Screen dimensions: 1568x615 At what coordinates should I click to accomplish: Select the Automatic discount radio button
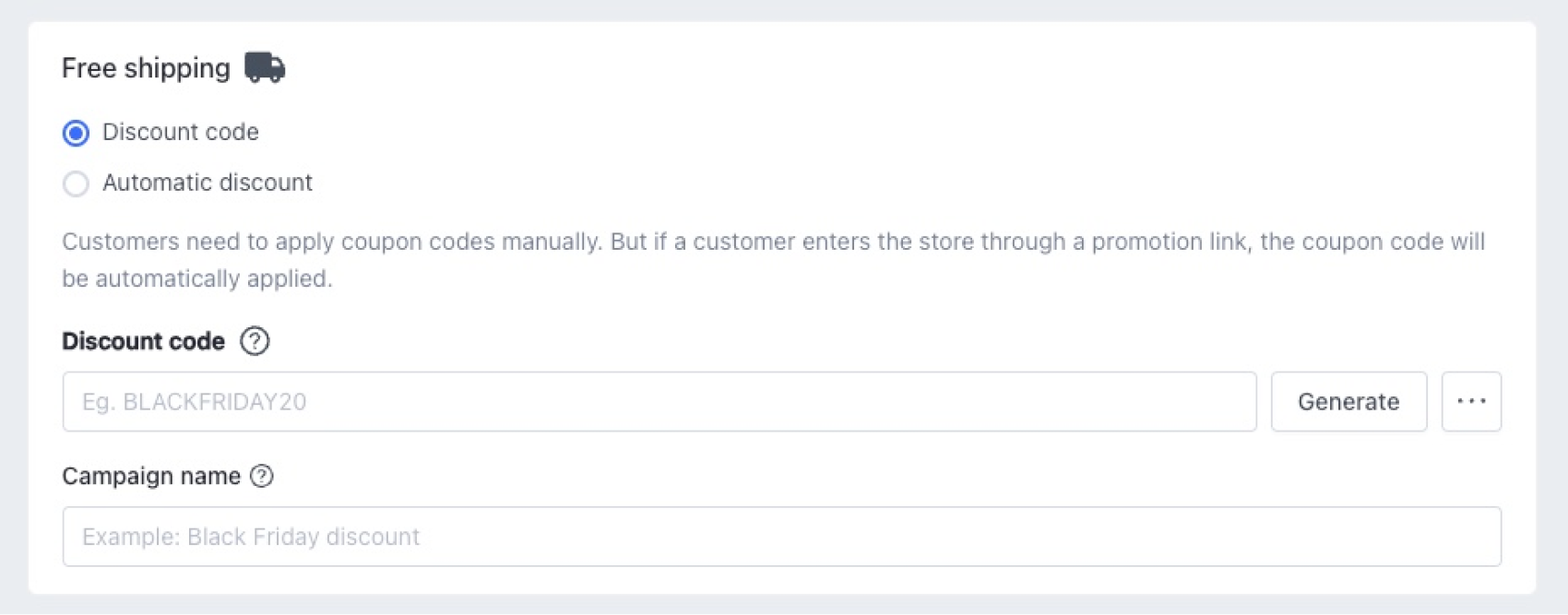coord(76,183)
